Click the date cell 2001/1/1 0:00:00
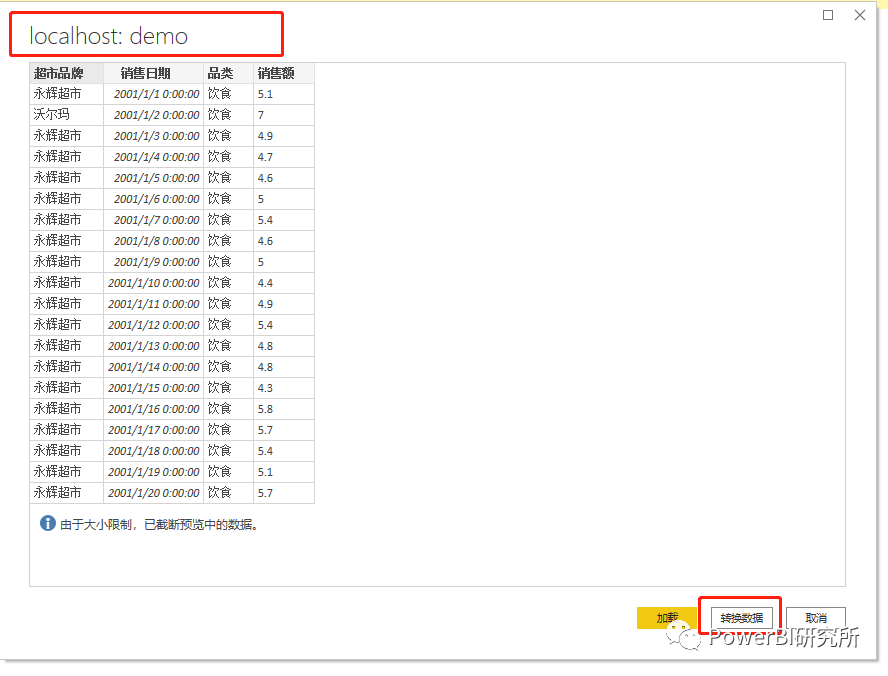The height and width of the screenshot is (676, 888). [153, 94]
